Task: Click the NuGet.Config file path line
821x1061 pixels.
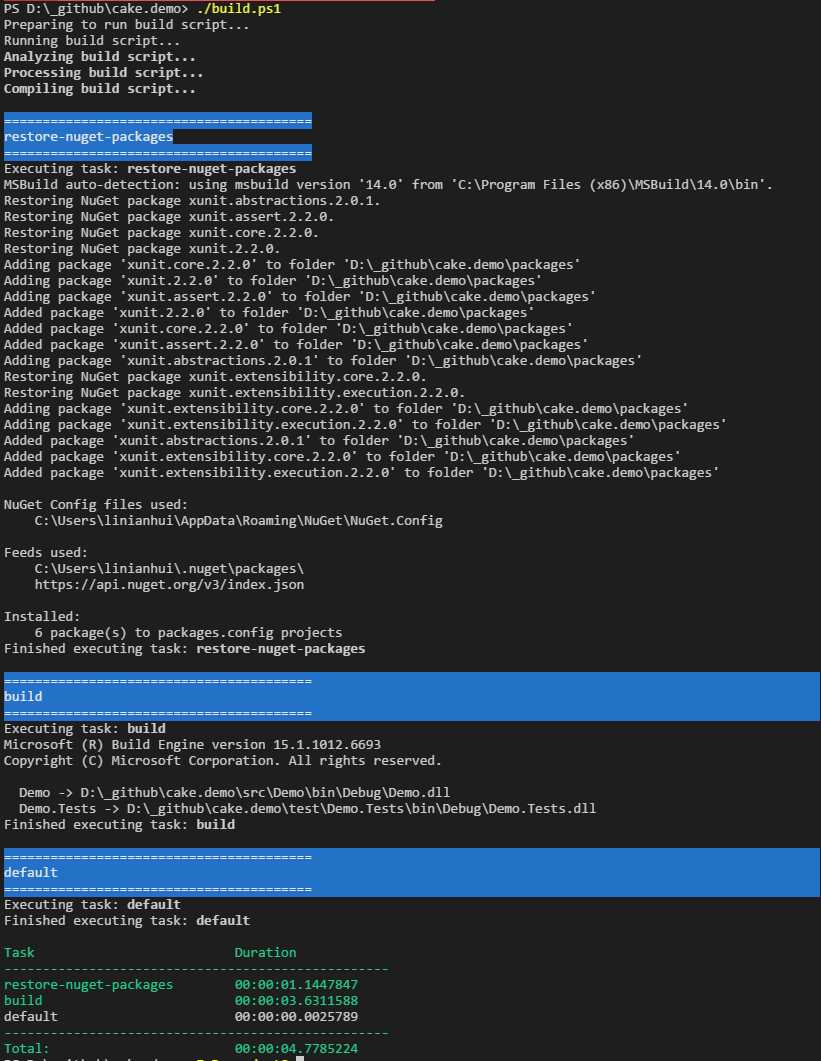Action: (238, 521)
